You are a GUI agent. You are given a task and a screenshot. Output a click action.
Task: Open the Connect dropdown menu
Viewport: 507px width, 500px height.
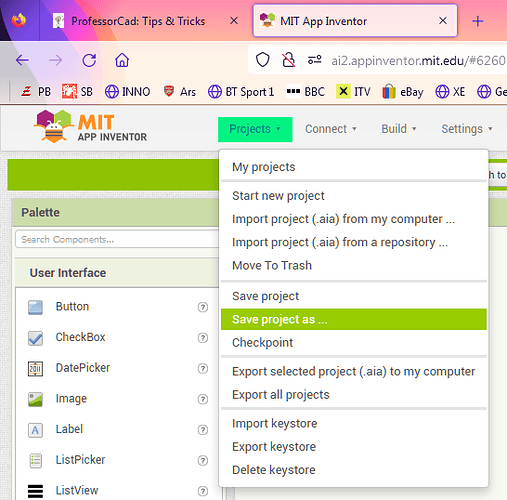tap(331, 129)
